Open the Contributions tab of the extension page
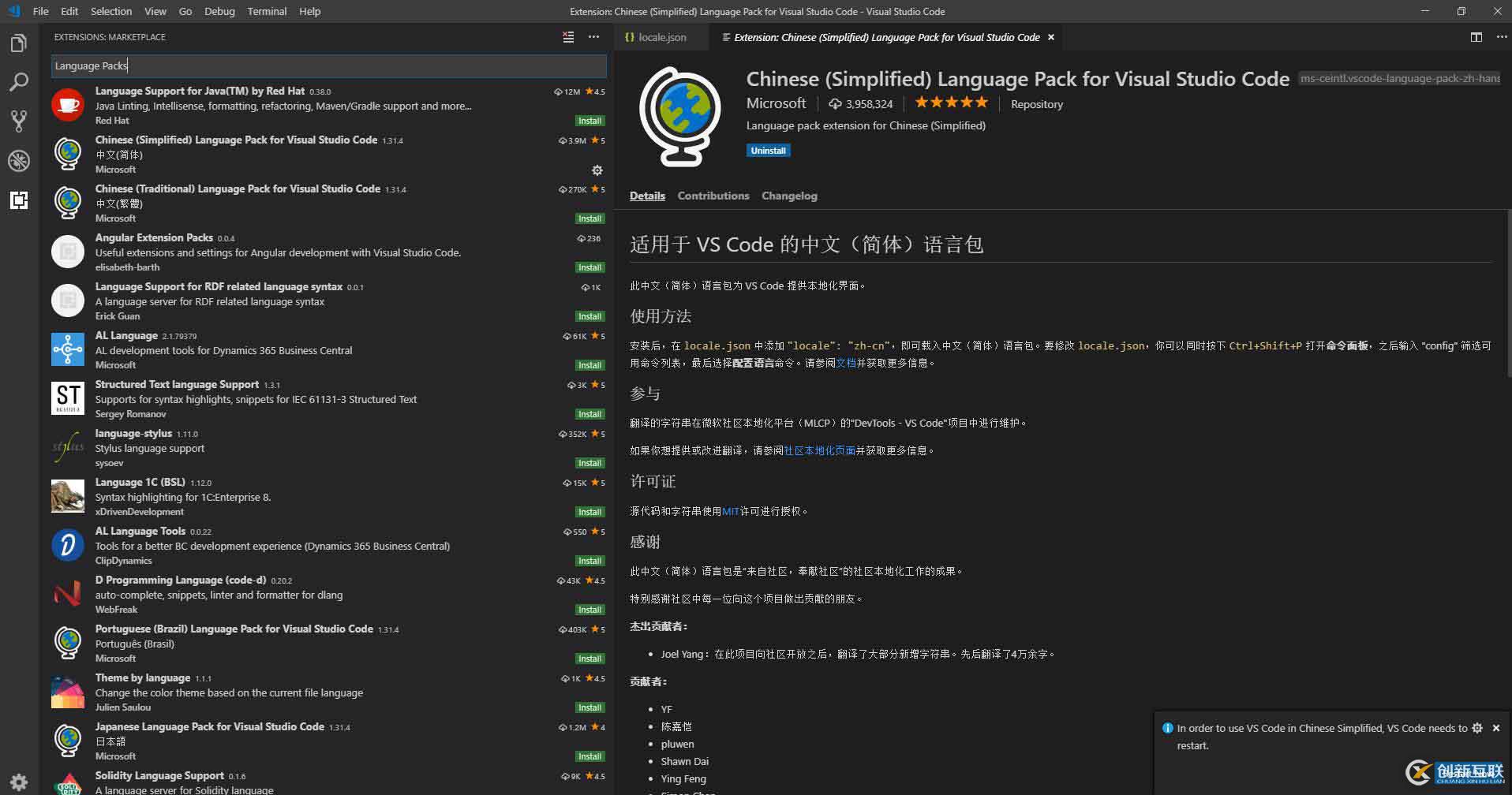This screenshot has height=795, width=1512. (x=713, y=196)
